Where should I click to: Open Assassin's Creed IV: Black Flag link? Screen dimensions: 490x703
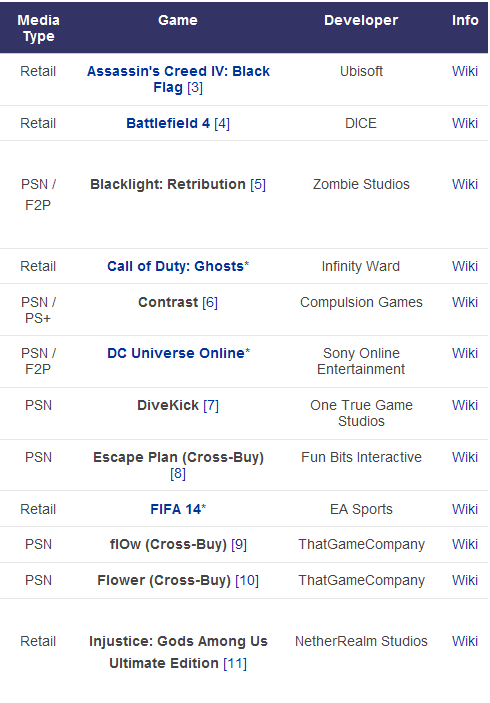tap(178, 79)
